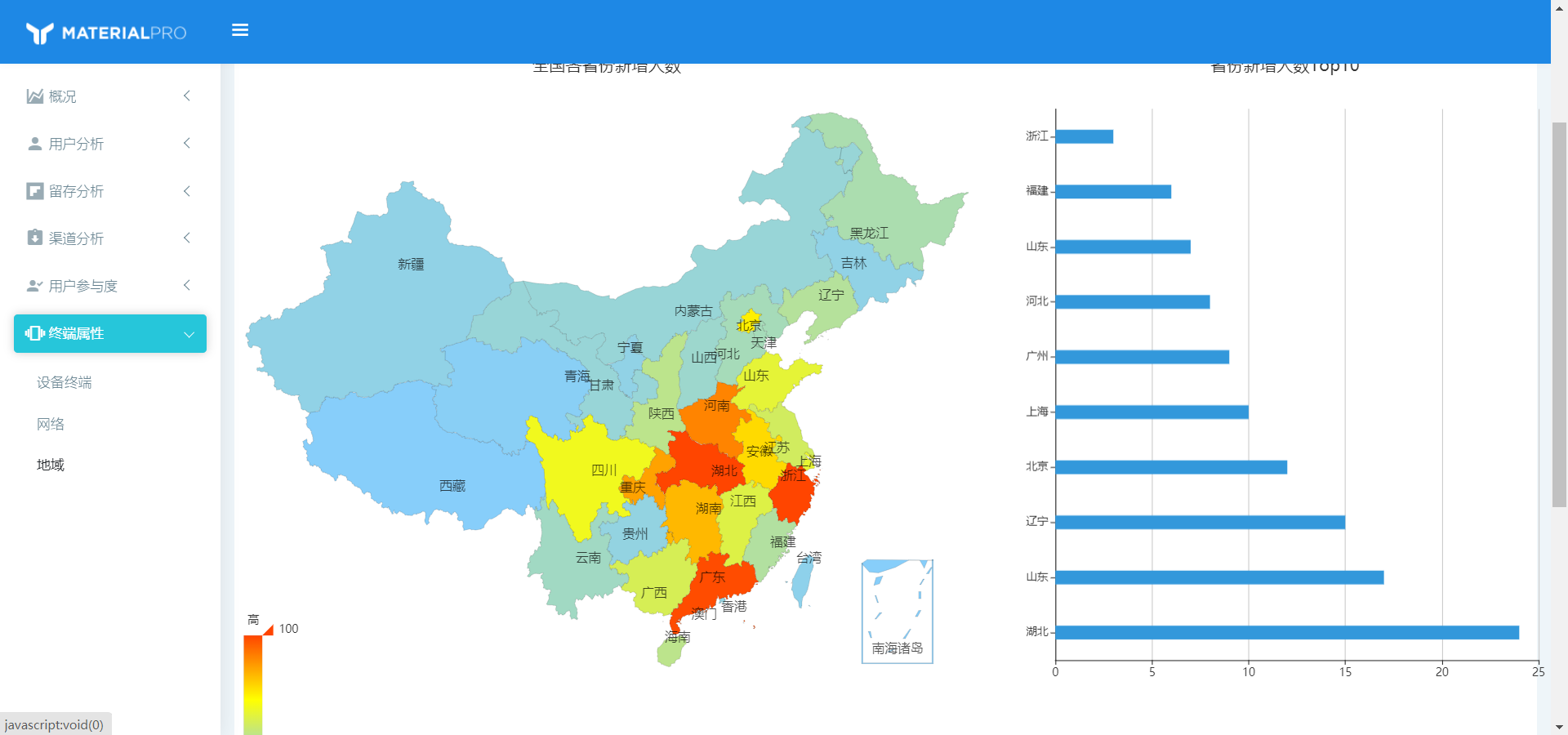Viewport: 1568px width, 735px height.
Task: Click the page vertical scrollbar thumb
Action: tap(1559, 314)
